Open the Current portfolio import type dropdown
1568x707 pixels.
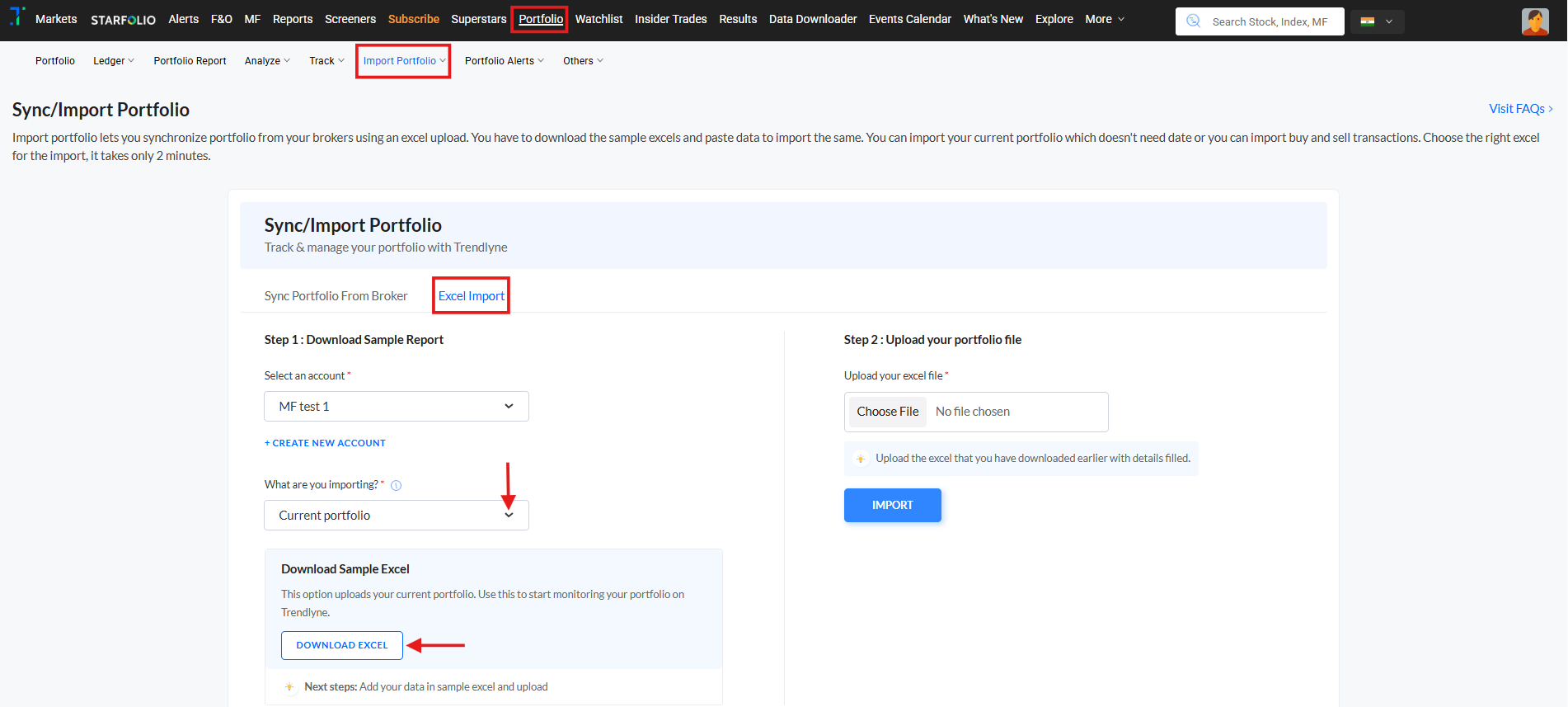(397, 516)
